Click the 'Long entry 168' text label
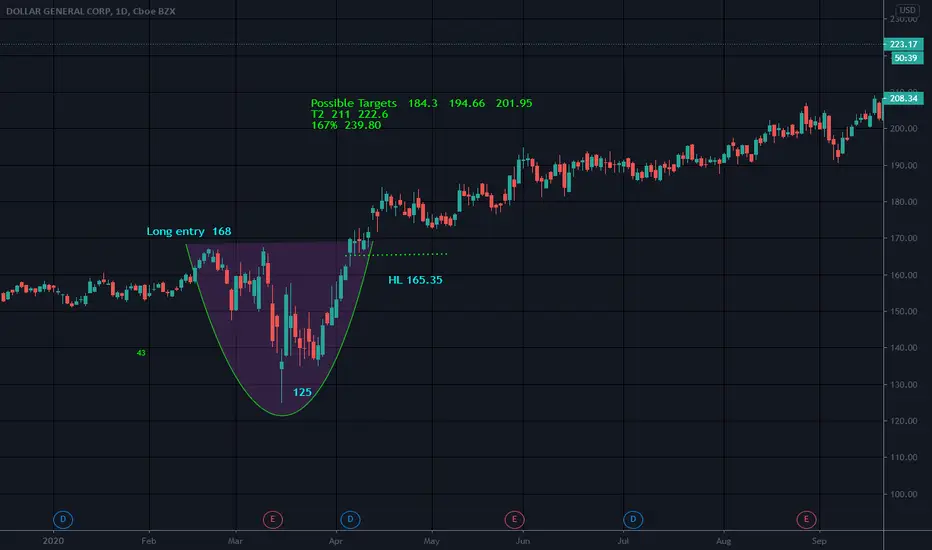 (x=189, y=231)
